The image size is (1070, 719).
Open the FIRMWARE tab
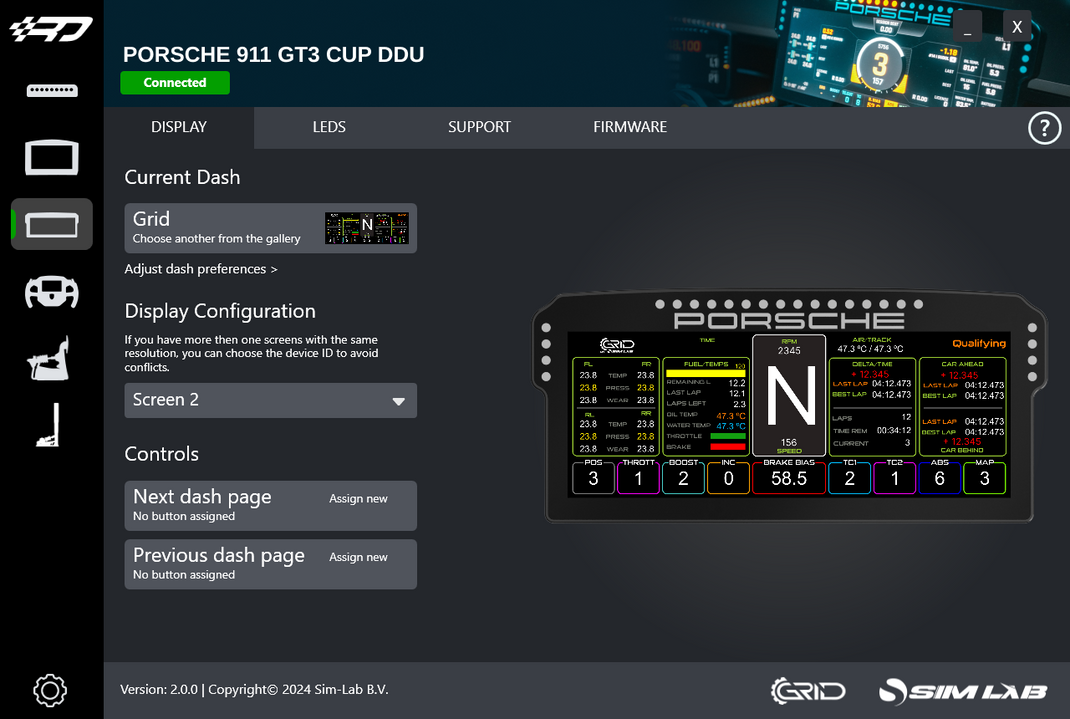pyautogui.click(x=630, y=127)
